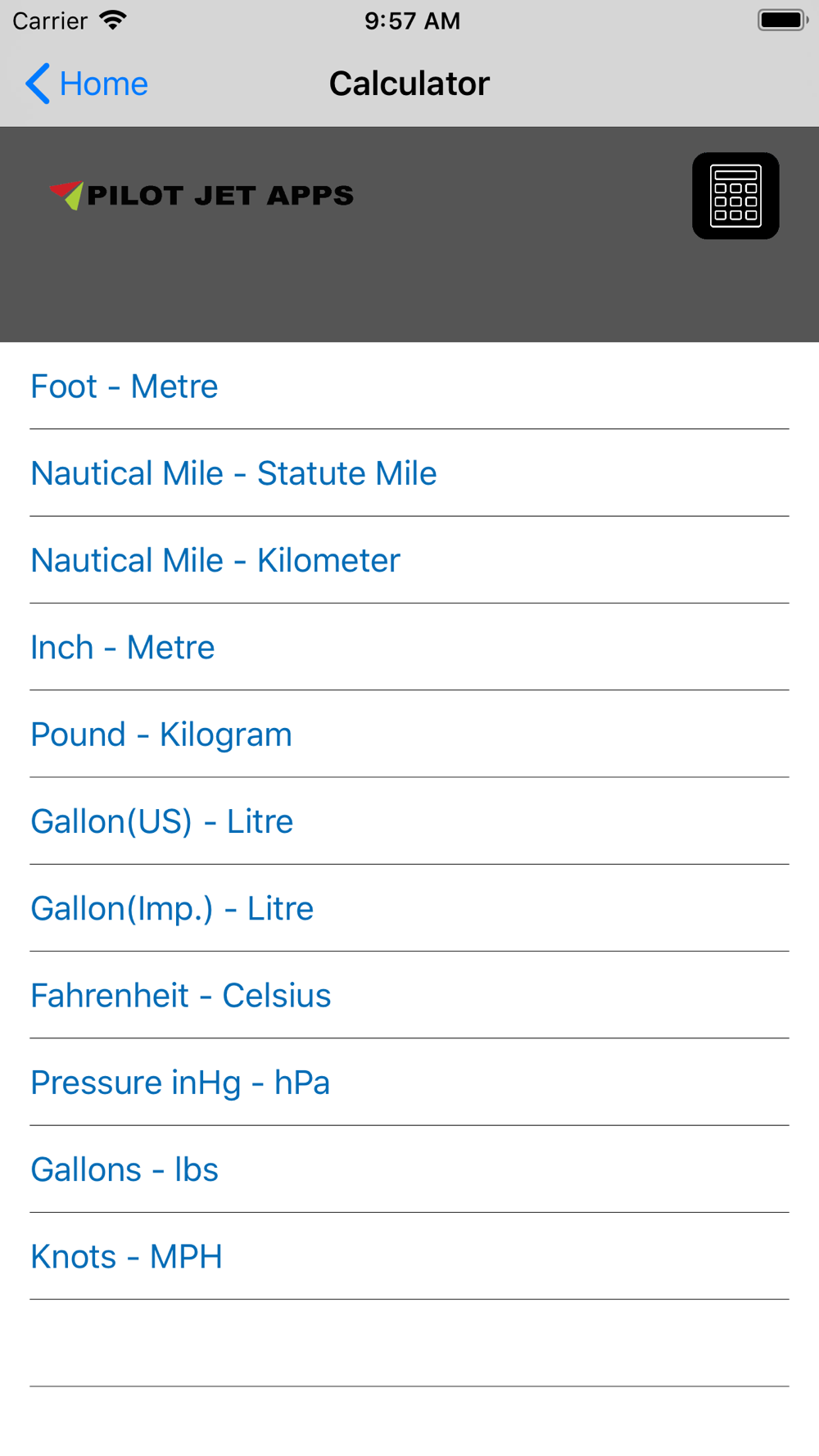819x1456 pixels.
Task: Tap the back chevron arrow
Action: point(38,84)
